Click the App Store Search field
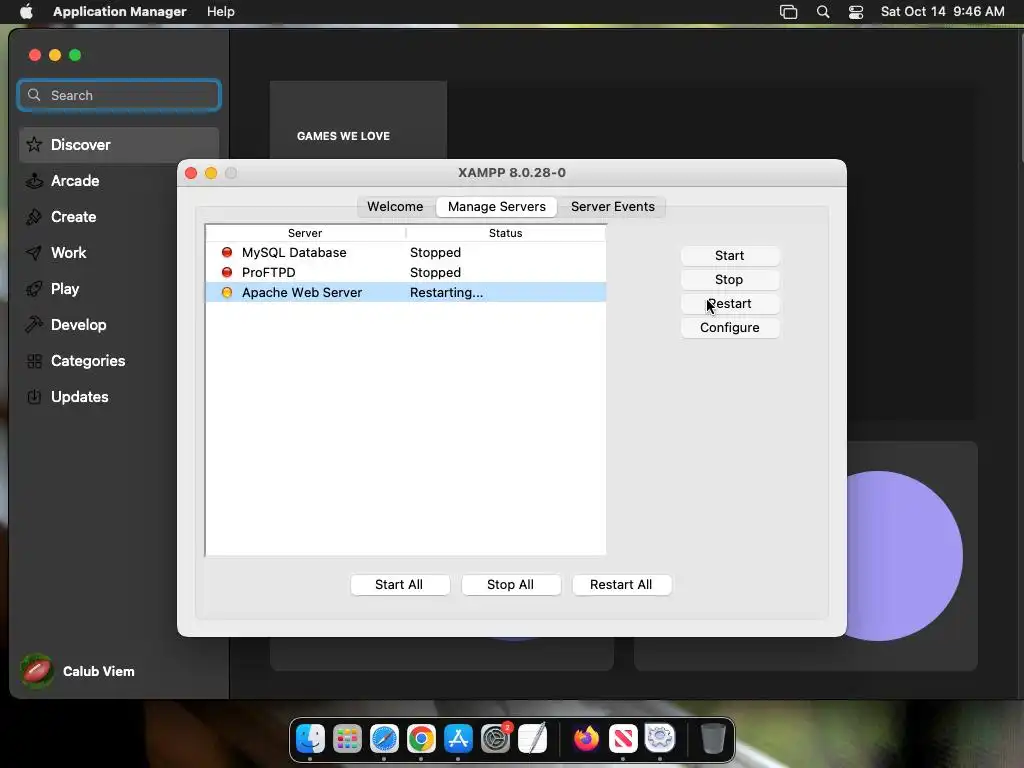The height and width of the screenshot is (768, 1024). click(x=120, y=95)
